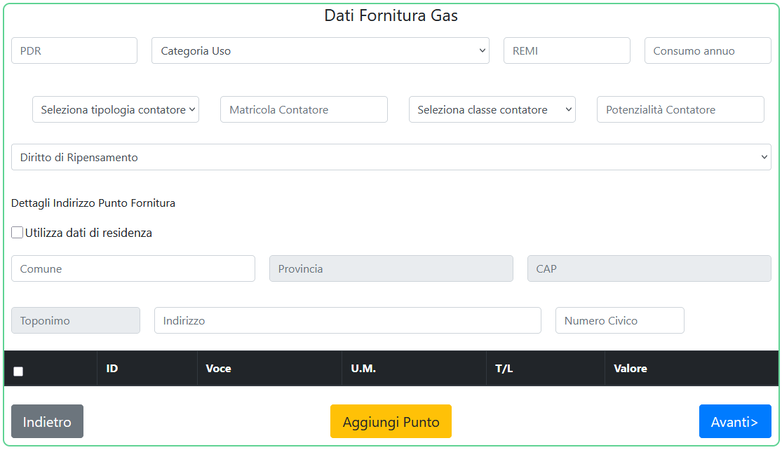782x450 pixels.
Task: Open the Categoria Uso dropdown
Action: 320,50
